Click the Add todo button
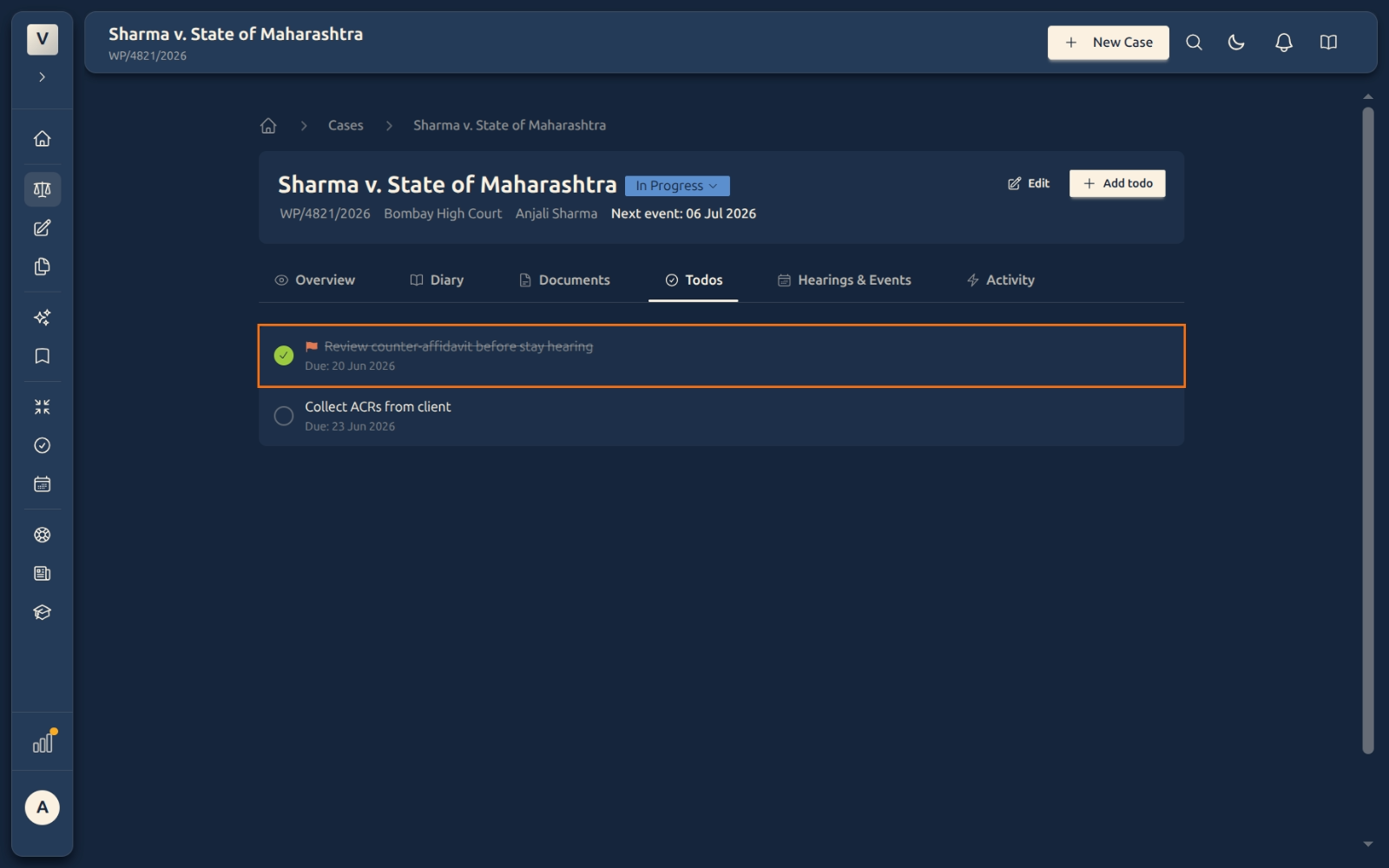Screen dimensions: 1389x868 [x=1117, y=183]
